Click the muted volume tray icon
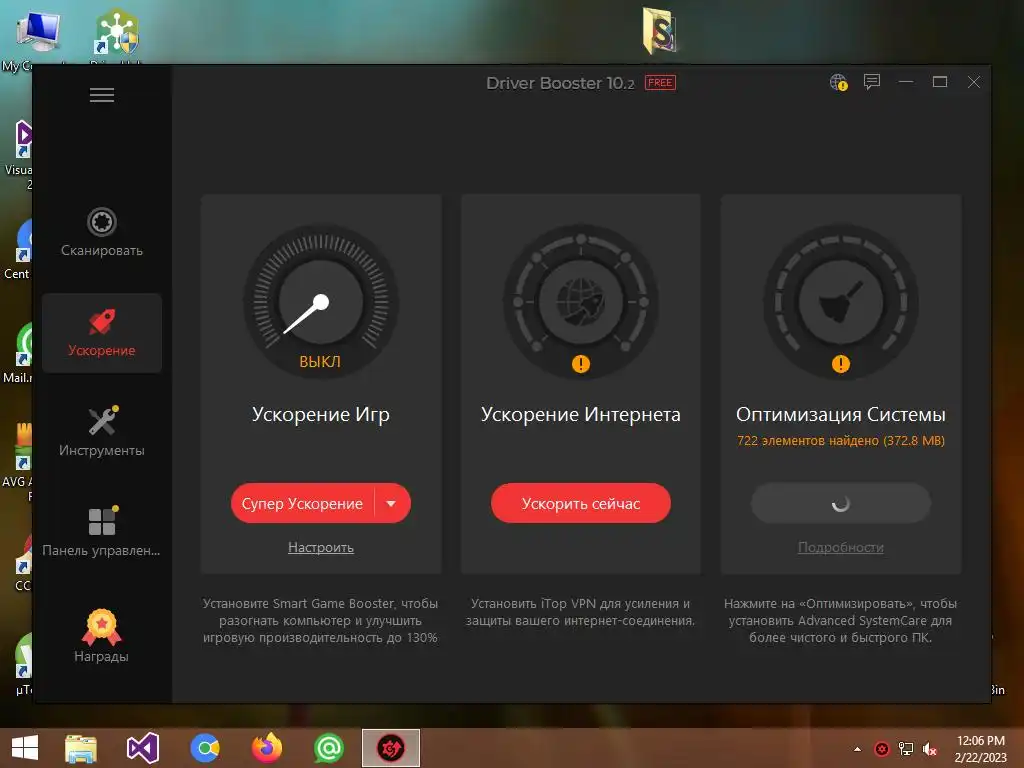This screenshot has height=768, width=1024. click(x=930, y=749)
